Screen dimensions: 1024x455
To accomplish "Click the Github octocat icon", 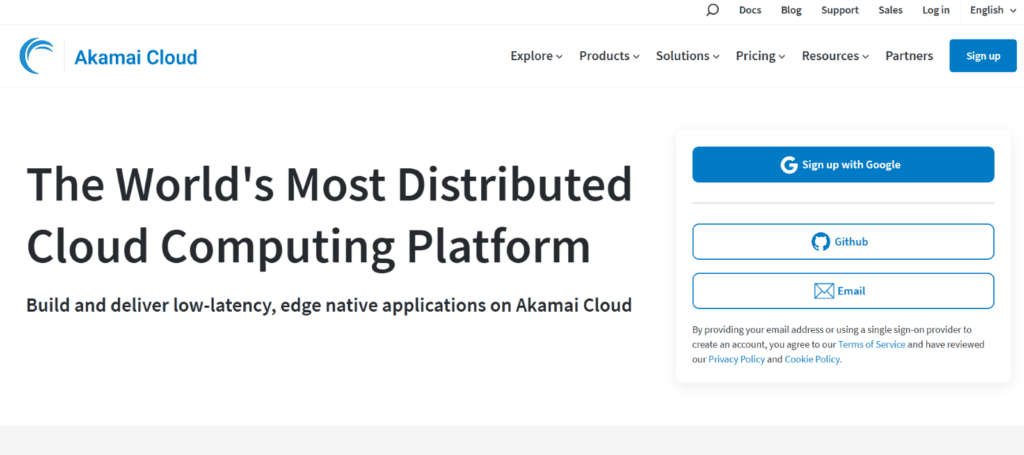I will click(x=820, y=242).
